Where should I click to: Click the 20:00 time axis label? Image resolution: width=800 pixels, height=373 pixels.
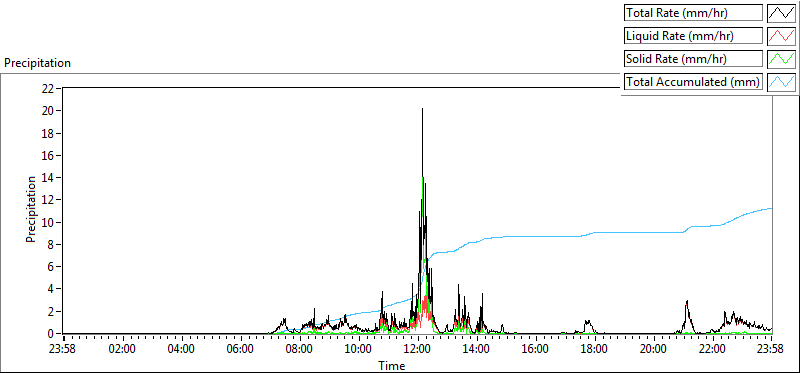coord(654,350)
